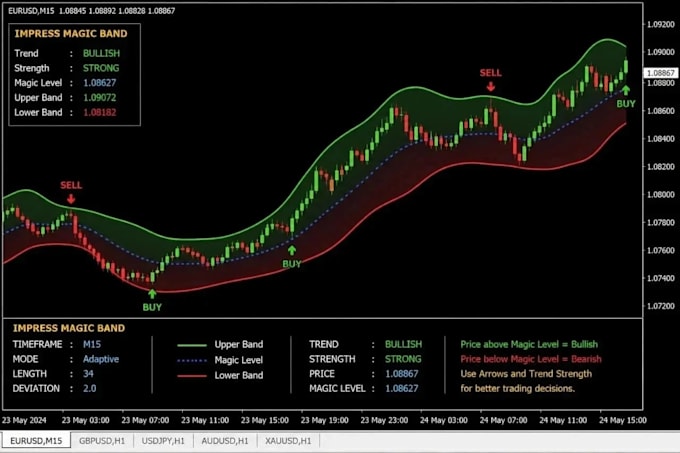Click the 'IMPRESS MAGIC BAND' title in the top info box
This screenshot has width=680, height=453.
[71, 34]
